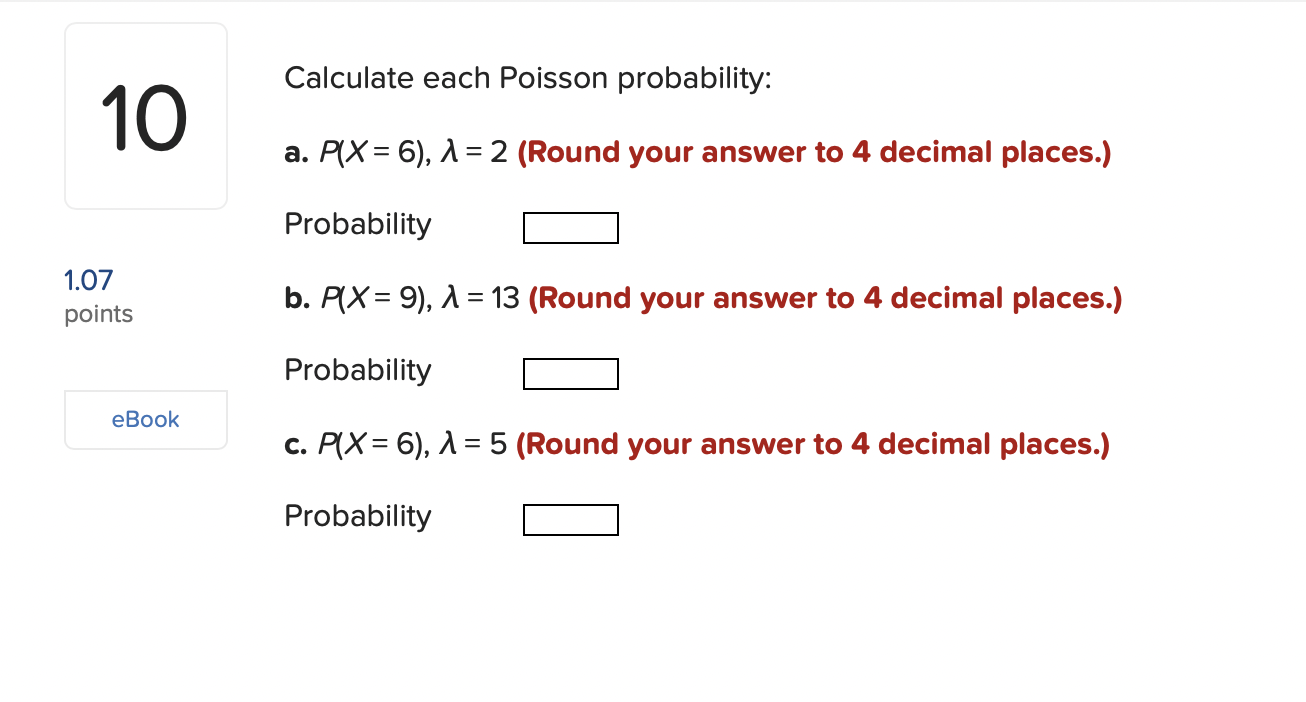Viewport: 1306px width, 702px height.
Task: Click the eBook button
Action: pos(145,419)
